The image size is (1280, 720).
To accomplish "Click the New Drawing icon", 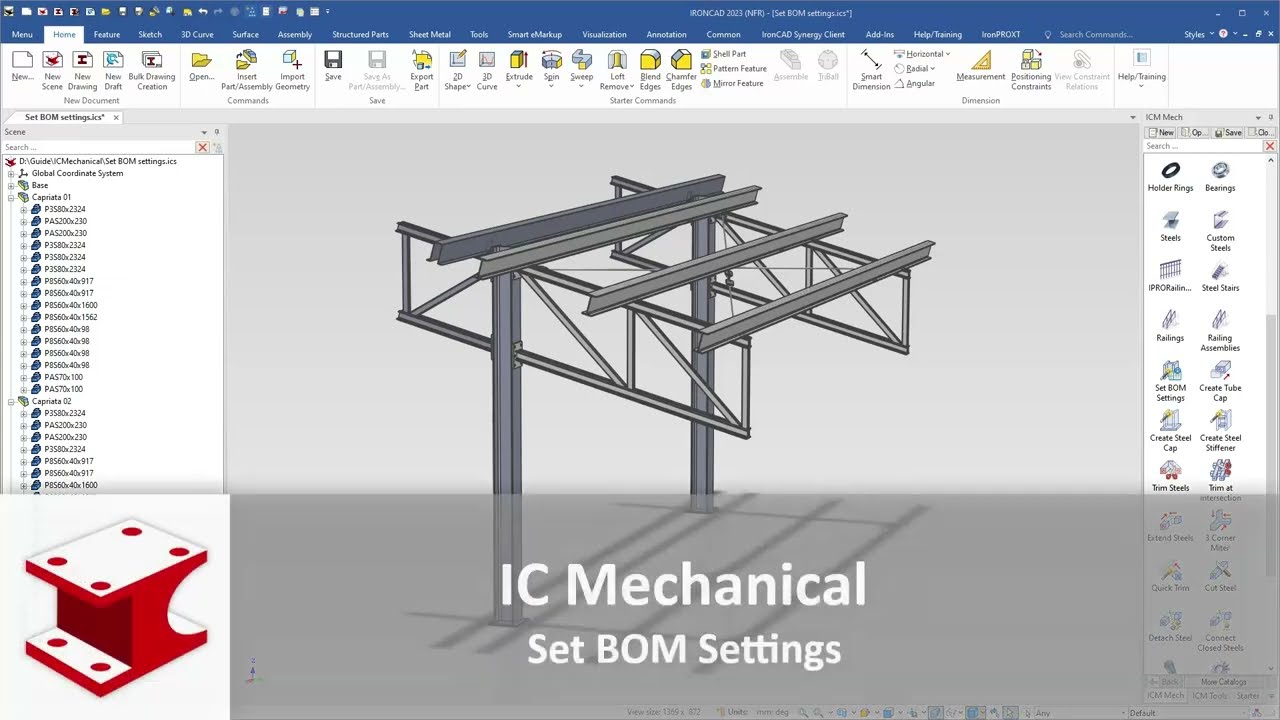I will pyautogui.click(x=83, y=69).
